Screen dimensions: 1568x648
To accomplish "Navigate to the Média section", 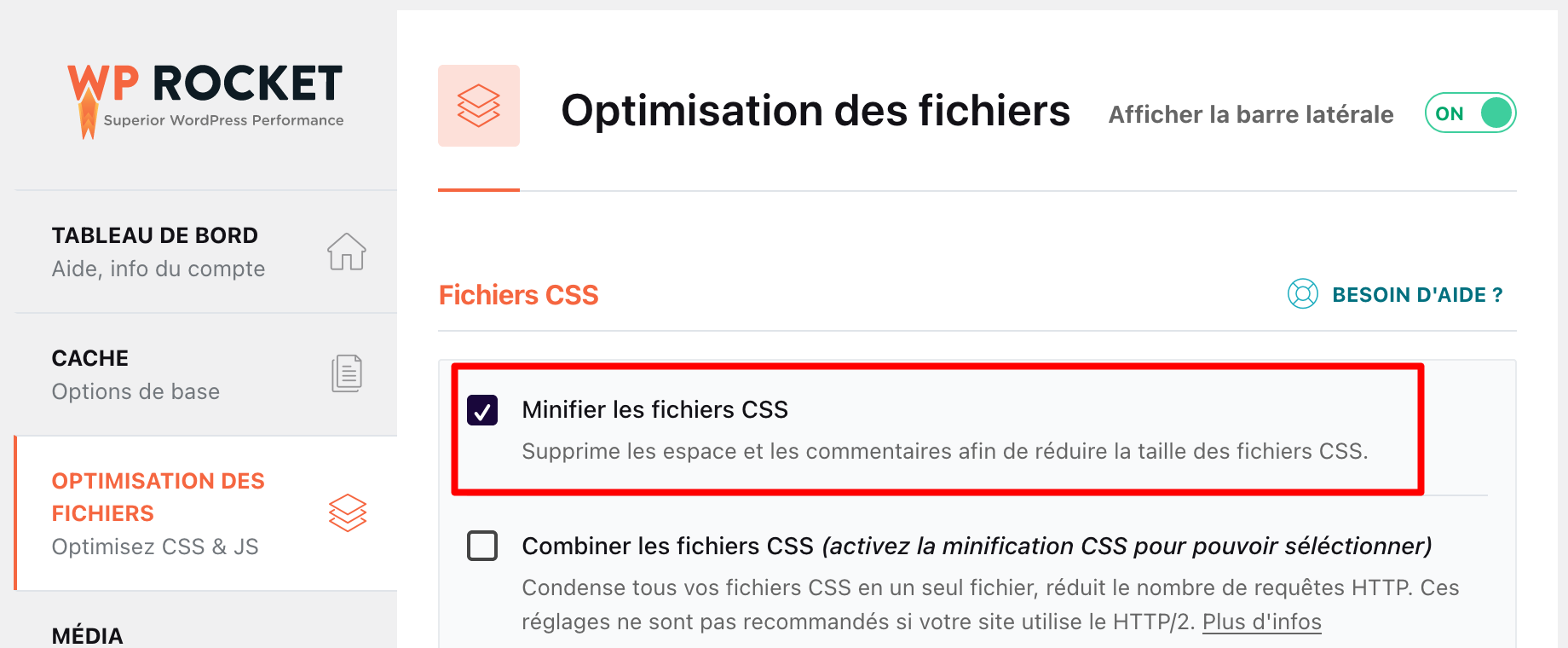I will (88, 634).
